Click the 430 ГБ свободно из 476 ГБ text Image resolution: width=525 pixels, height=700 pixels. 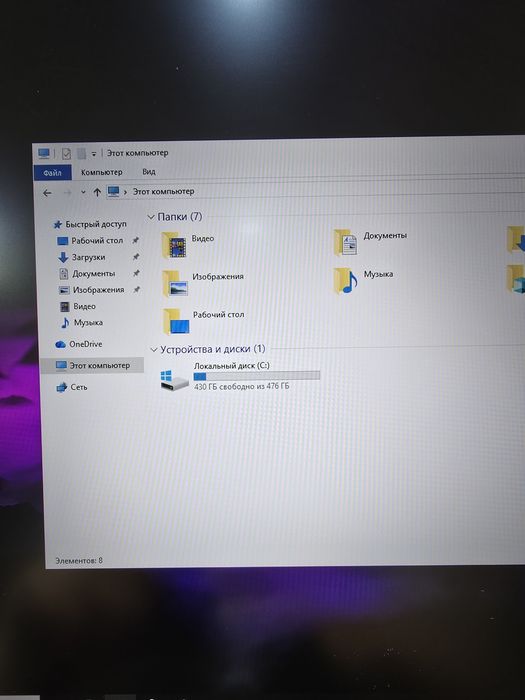(x=242, y=386)
